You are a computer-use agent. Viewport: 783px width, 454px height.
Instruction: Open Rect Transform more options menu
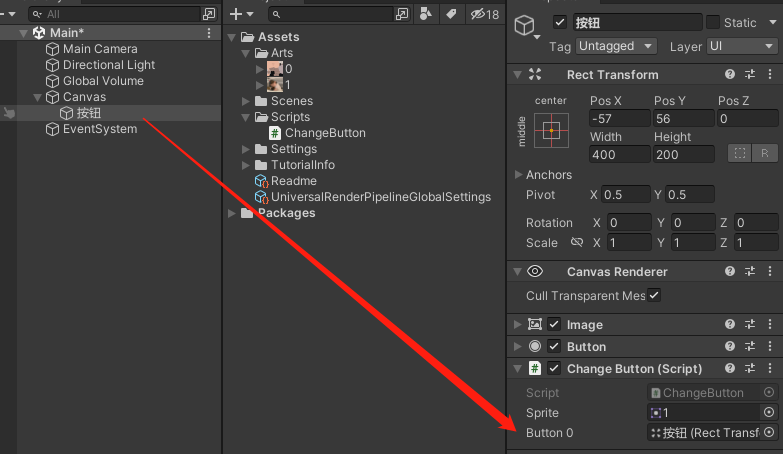coord(770,74)
